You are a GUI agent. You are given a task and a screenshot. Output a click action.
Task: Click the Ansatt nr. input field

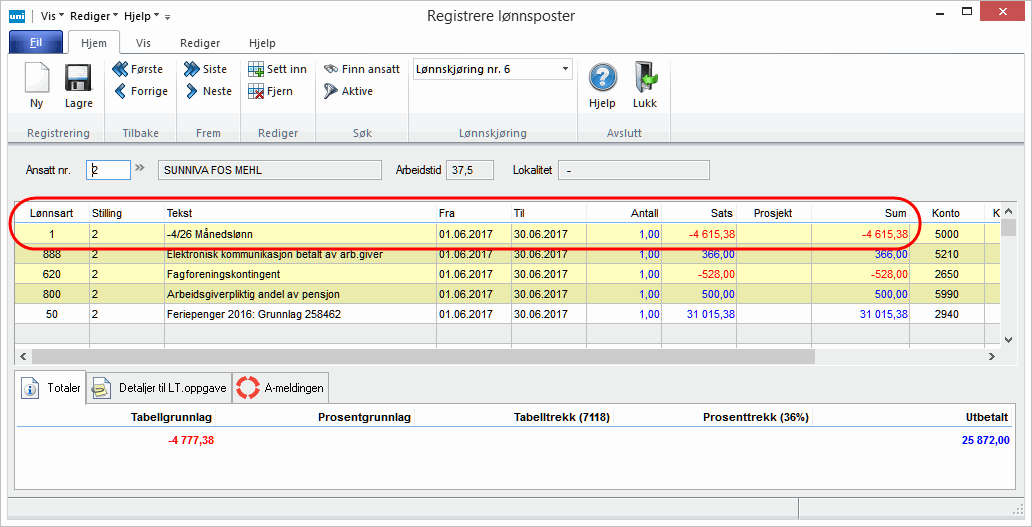(108, 170)
